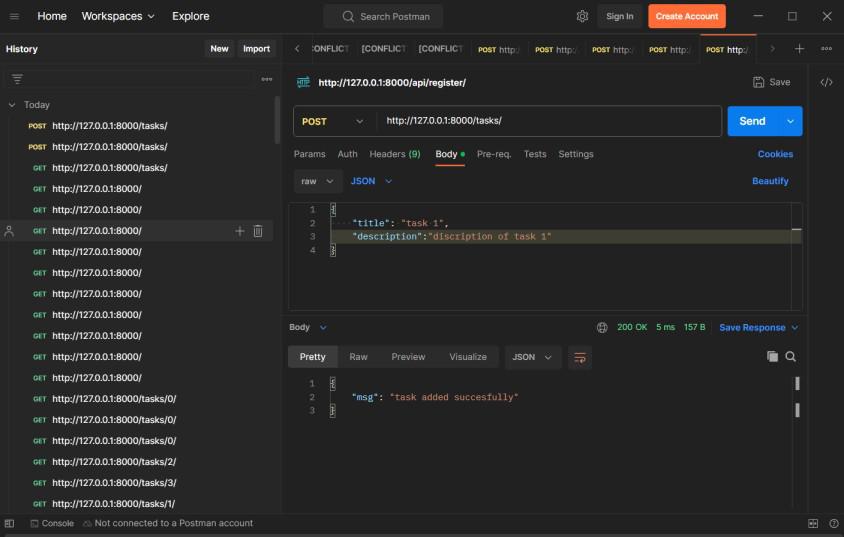Open new tab with plus icon
844x537 pixels.
tap(799, 49)
